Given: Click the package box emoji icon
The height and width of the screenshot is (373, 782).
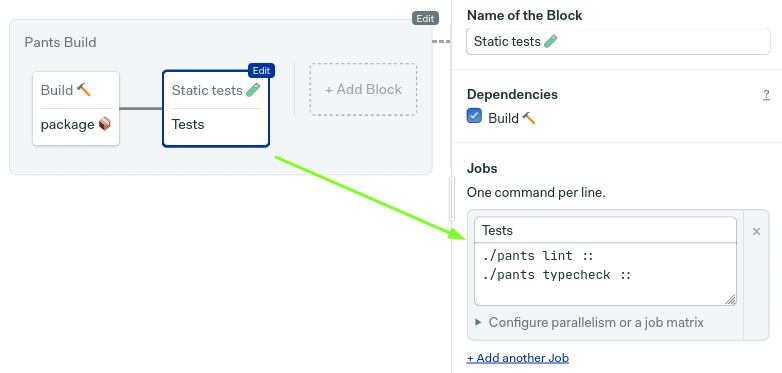Looking at the screenshot, I should (x=105, y=124).
